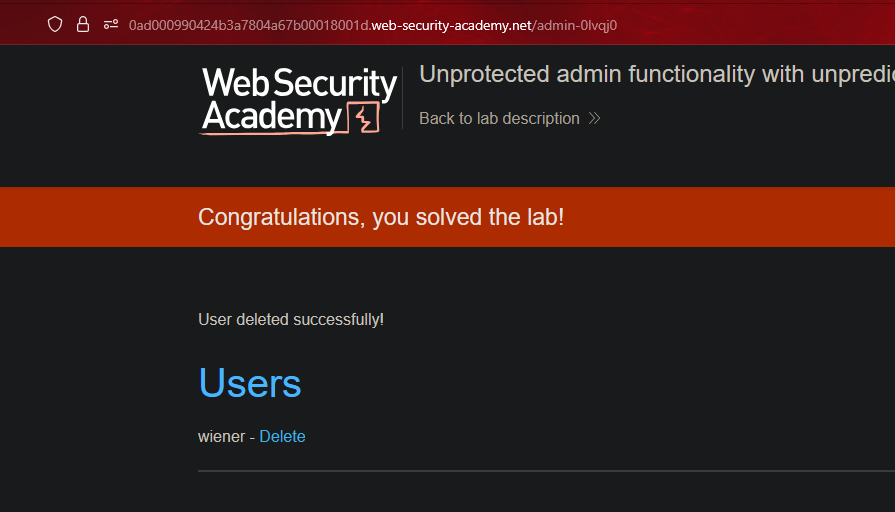Click the tracking protection shield icon
Image resolution: width=895 pixels, height=512 pixels.
55,24
